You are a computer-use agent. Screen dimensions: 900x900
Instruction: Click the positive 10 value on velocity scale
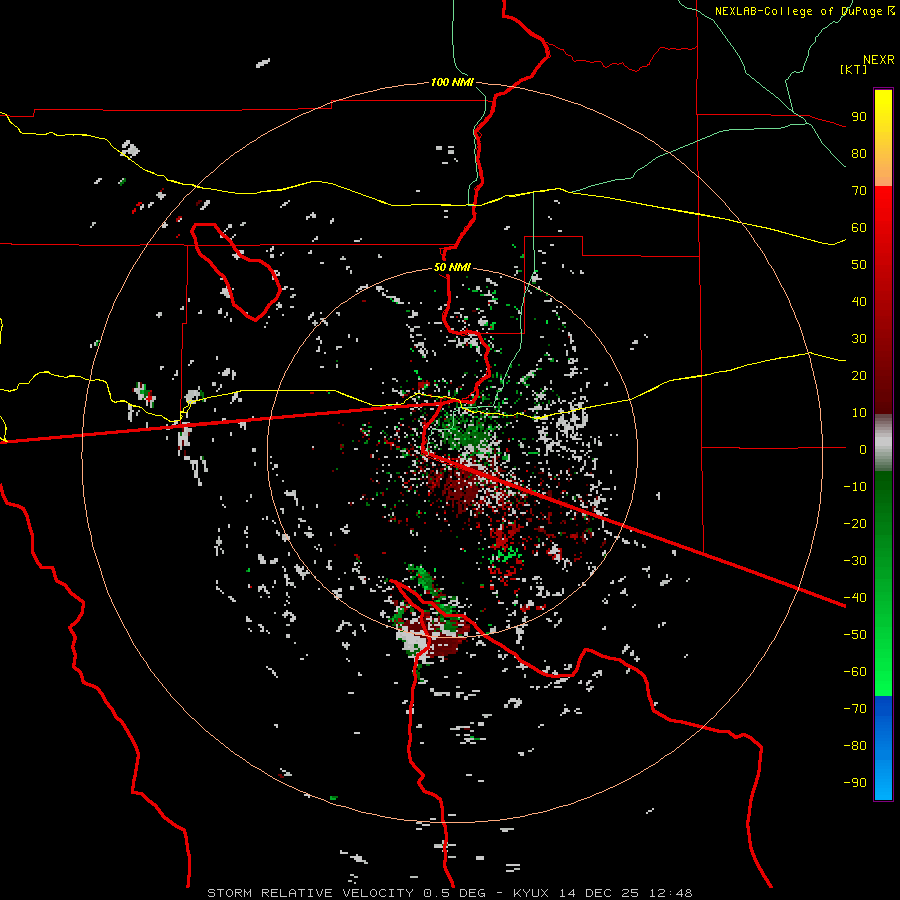click(859, 413)
